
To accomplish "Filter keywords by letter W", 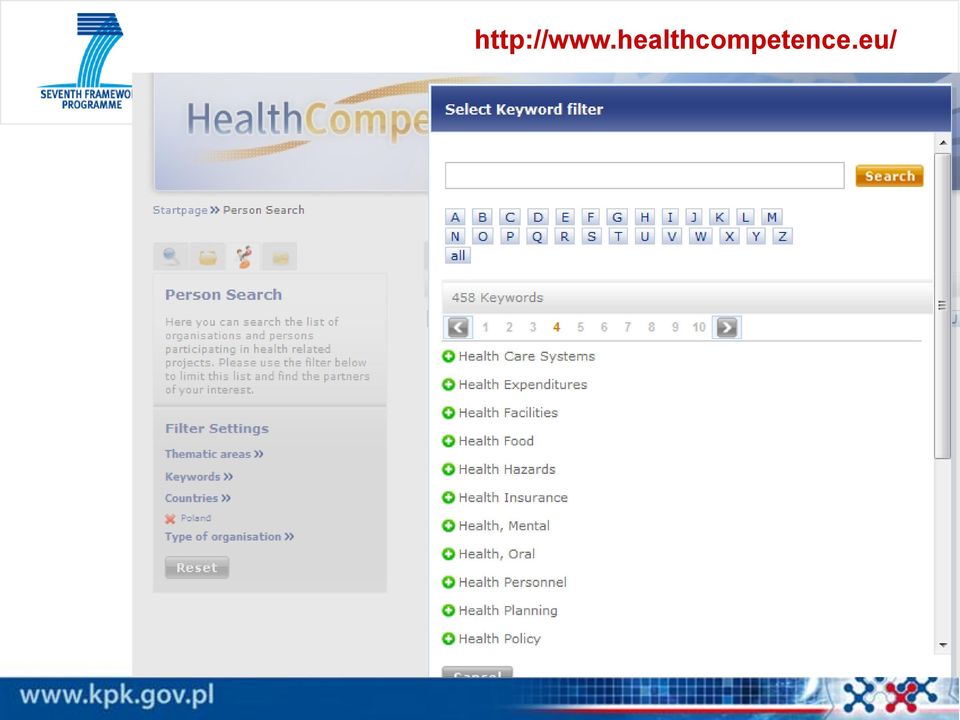I will click(701, 237).
